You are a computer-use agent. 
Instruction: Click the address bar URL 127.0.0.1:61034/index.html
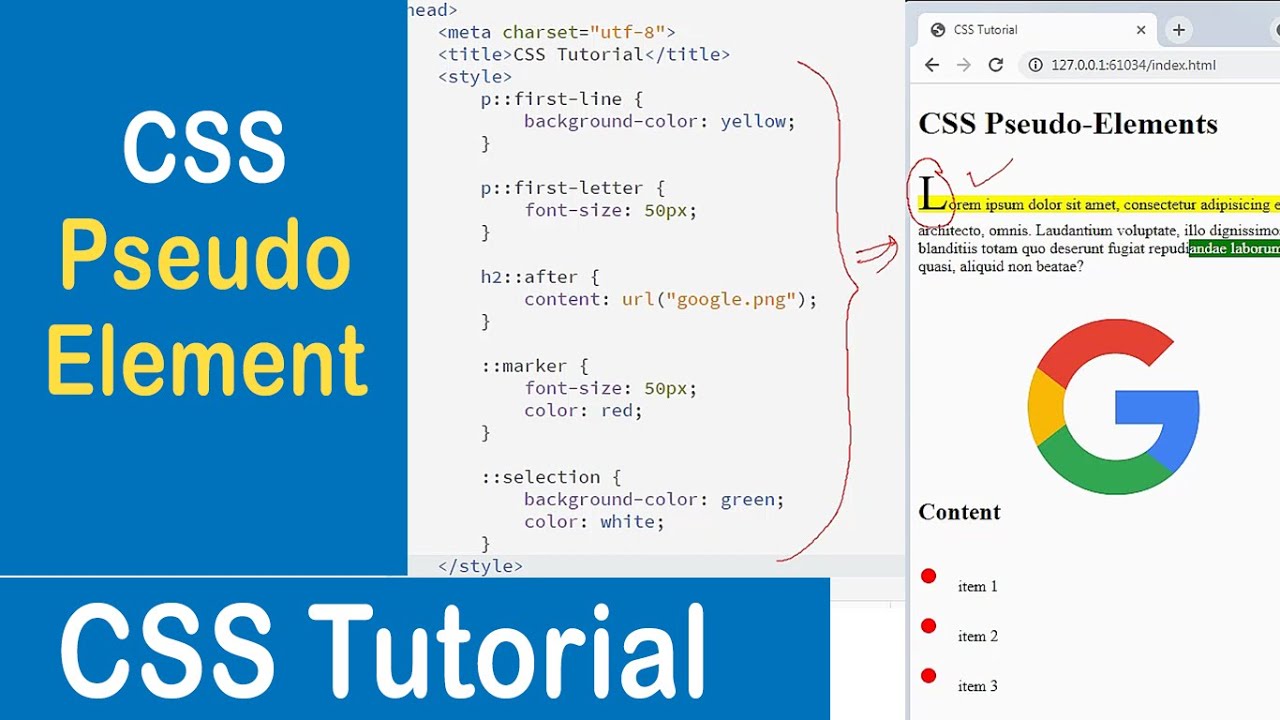pyautogui.click(x=1133, y=65)
